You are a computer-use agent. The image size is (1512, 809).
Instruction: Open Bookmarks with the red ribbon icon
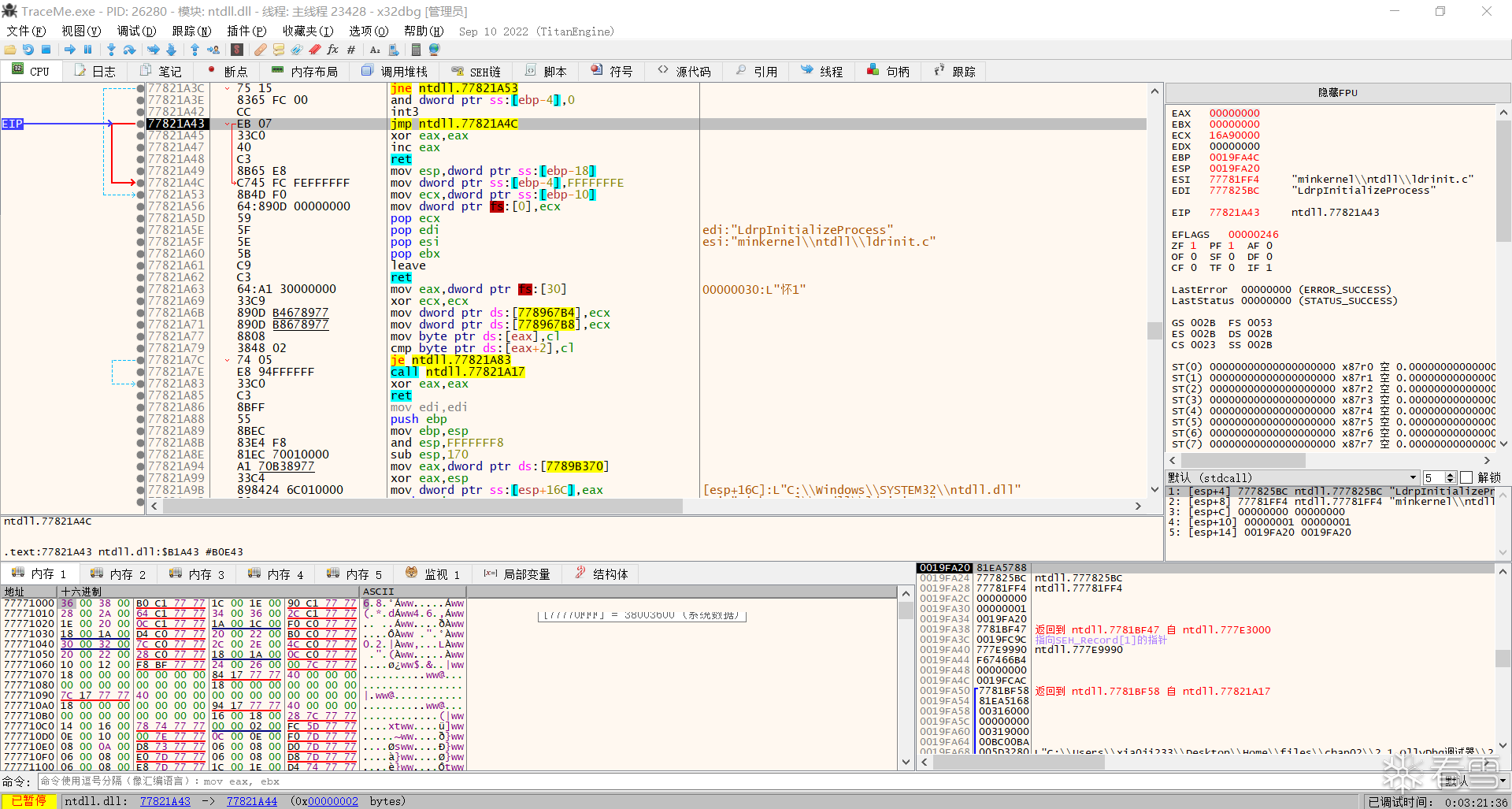pyautogui.click(x=314, y=50)
